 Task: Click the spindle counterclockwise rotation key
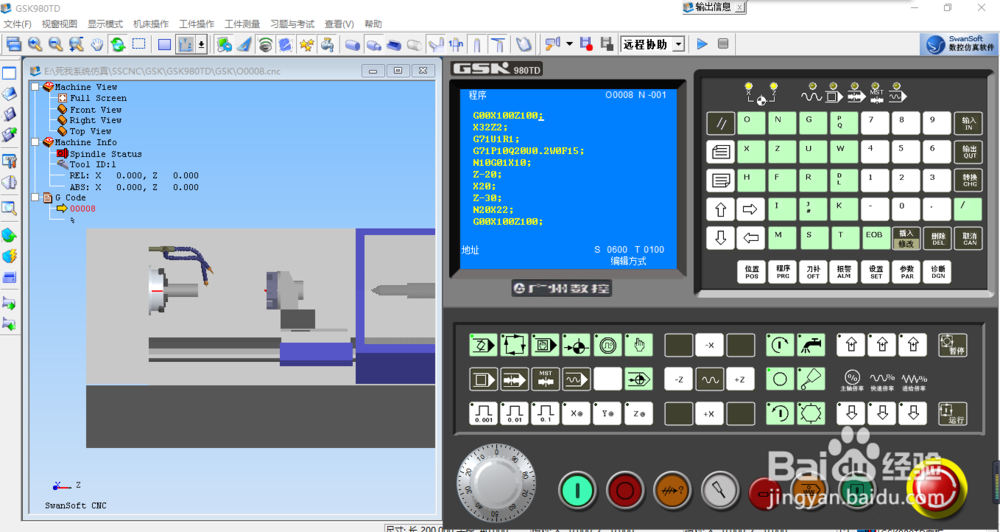pyautogui.click(x=780, y=413)
